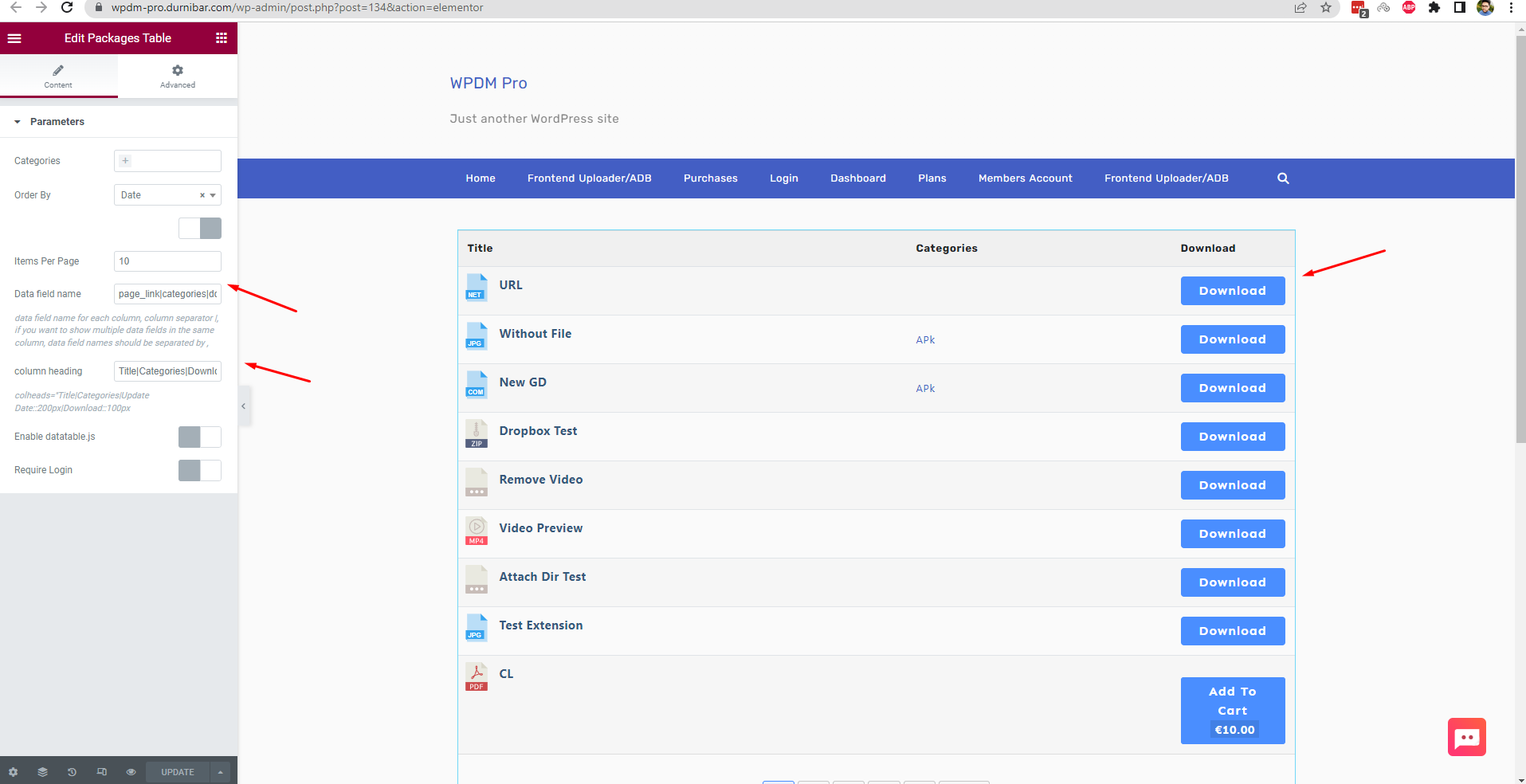Toggle the Require Login switch
The image size is (1526, 784).
pos(200,470)
